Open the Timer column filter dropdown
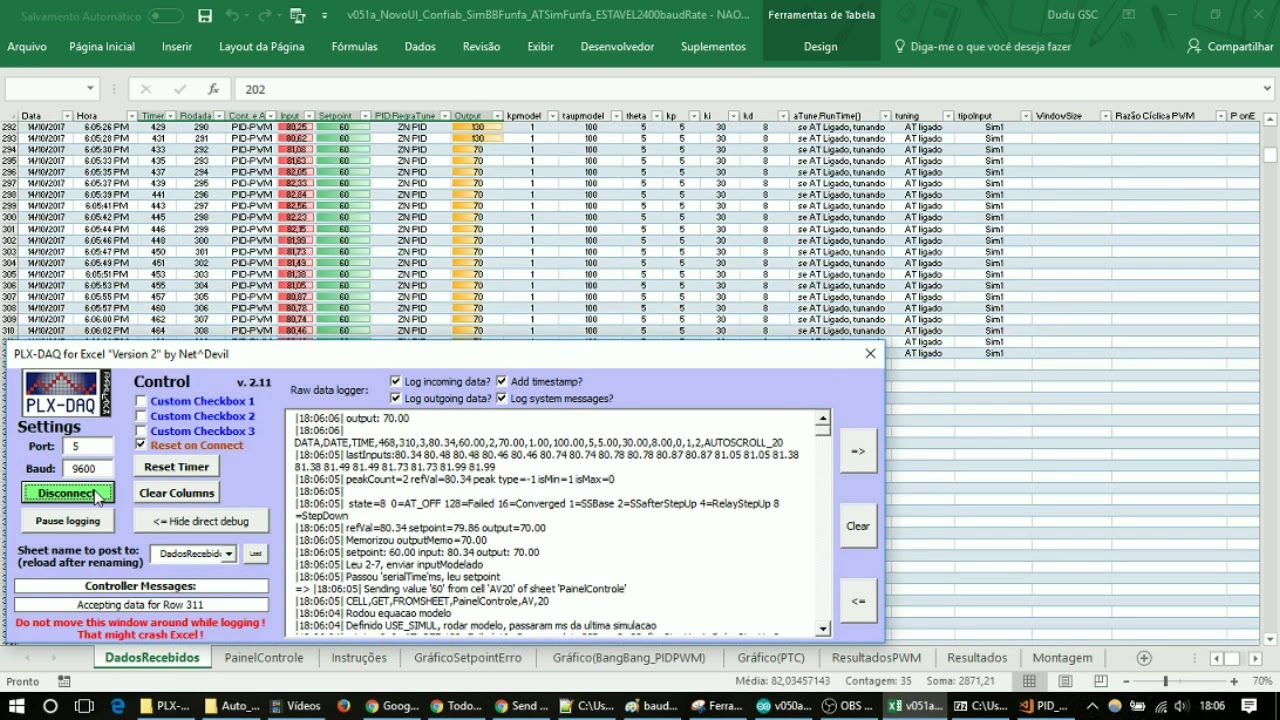The width and height of the screenshot is (1280, 720). coord(171,116)
